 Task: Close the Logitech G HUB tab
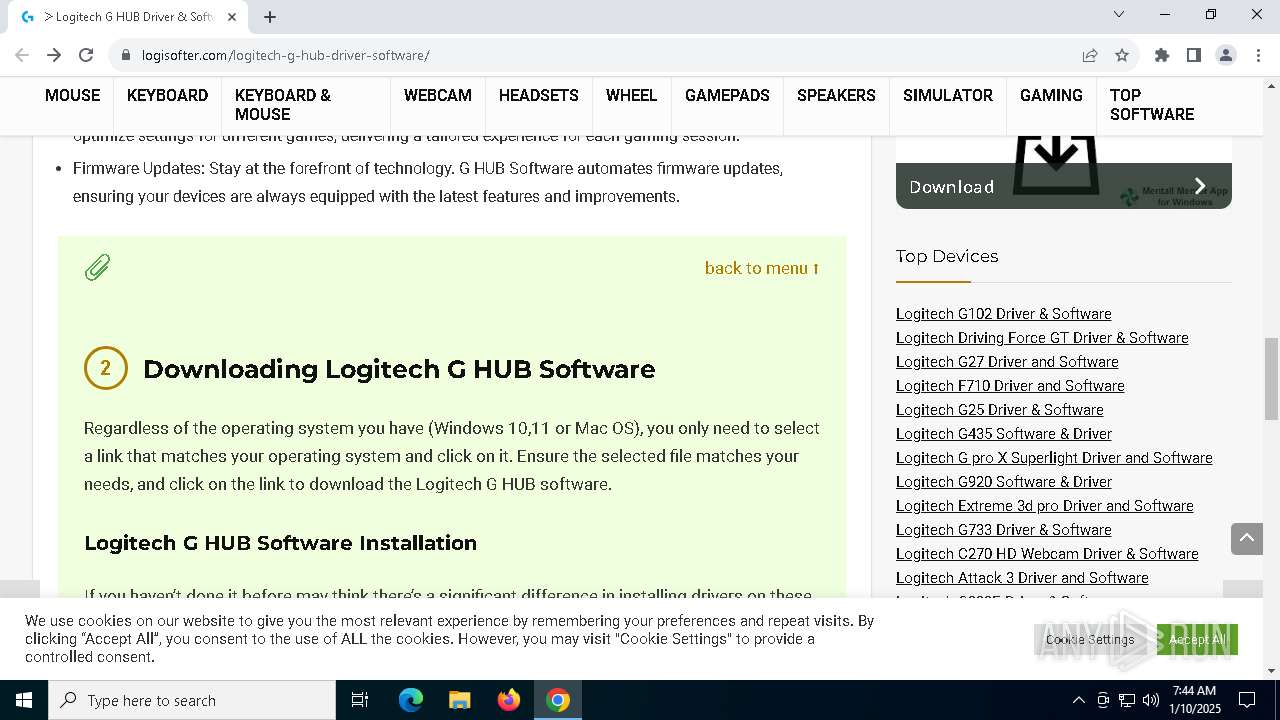(232, 17)
